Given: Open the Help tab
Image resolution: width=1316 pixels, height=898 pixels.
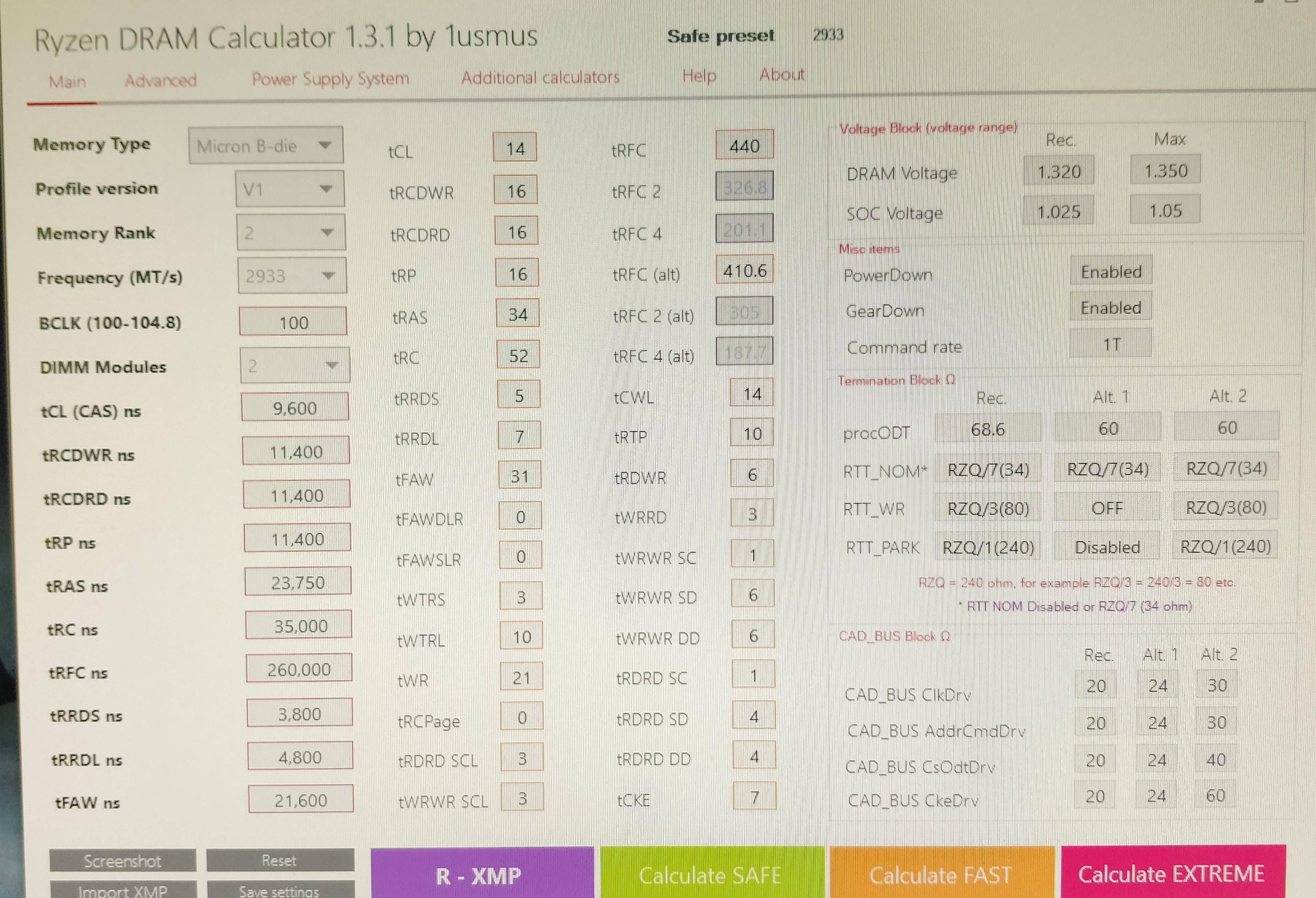Looking at the screenshot, I should click(x=699, y=75).
